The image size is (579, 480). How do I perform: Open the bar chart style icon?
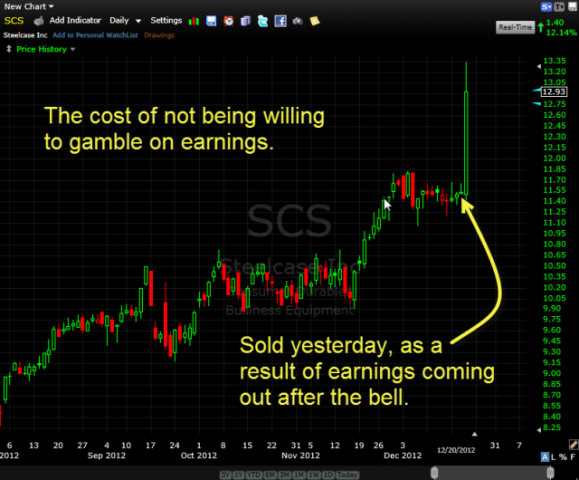[194, 21]
